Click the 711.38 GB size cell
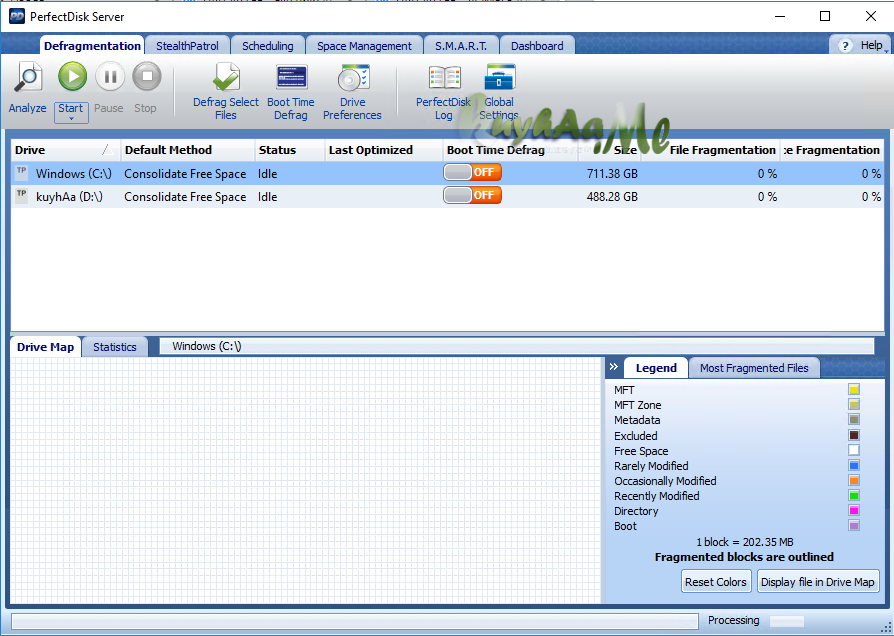 click(x=612, y=173)
